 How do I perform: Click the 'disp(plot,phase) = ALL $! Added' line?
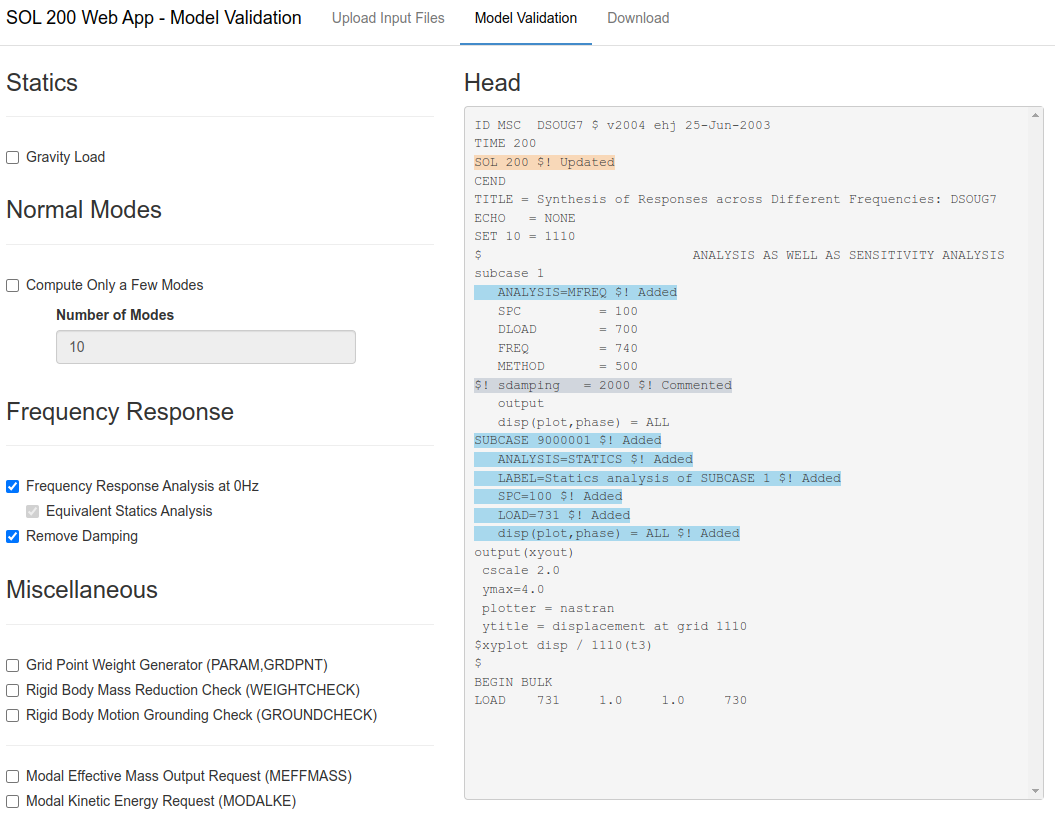pos(607,533)
